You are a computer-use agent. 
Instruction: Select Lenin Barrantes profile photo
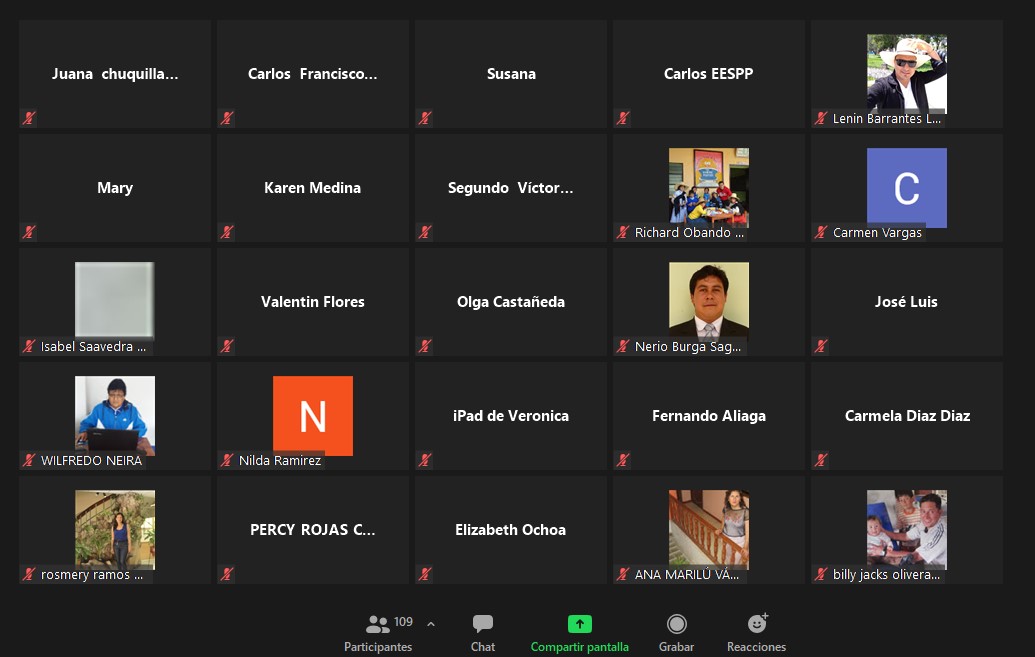click(906, 73)
